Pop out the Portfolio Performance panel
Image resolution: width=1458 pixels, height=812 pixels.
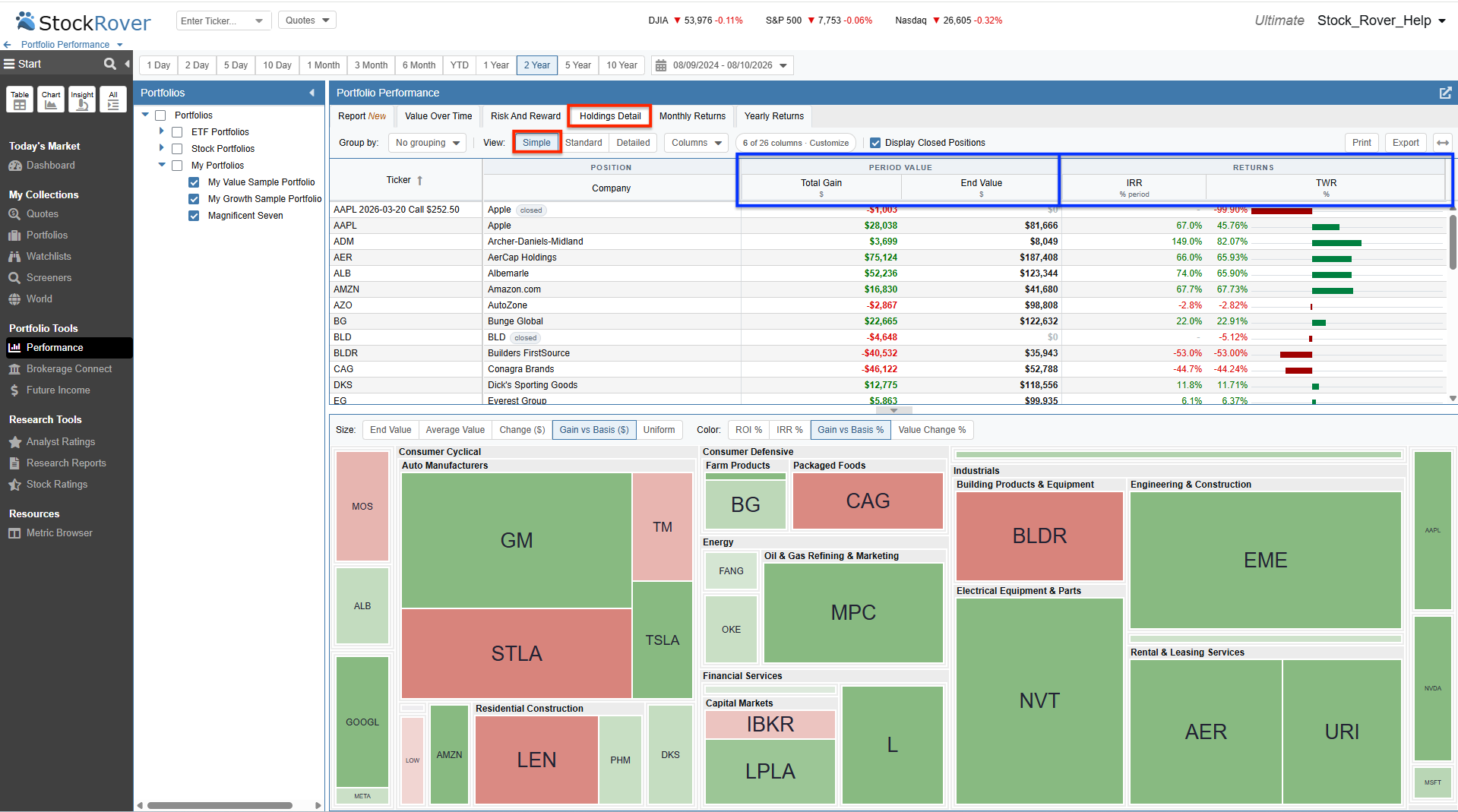coord(1445,93)
